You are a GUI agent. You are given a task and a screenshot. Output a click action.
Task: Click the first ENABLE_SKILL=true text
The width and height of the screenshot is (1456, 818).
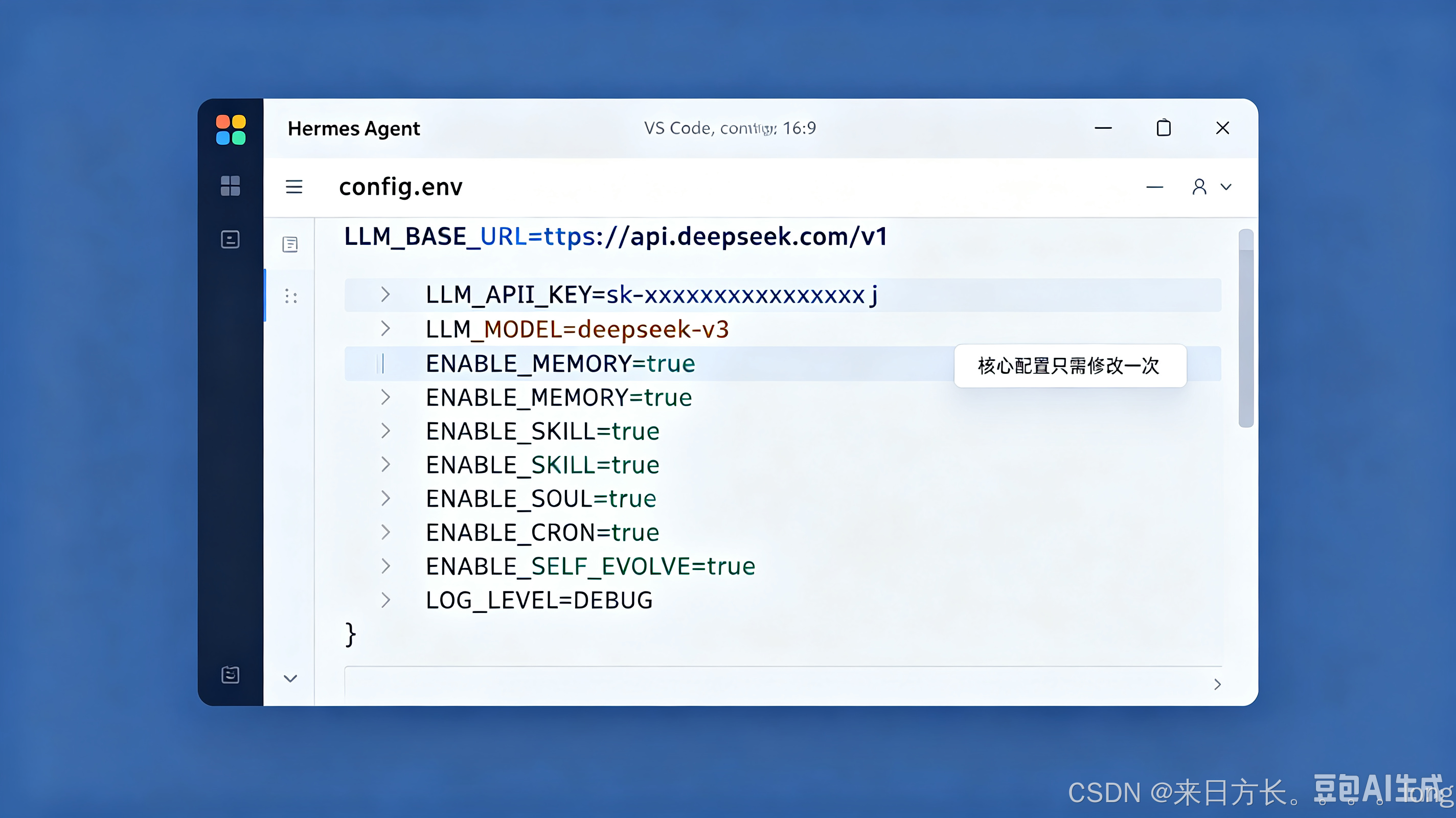point(542,431)
